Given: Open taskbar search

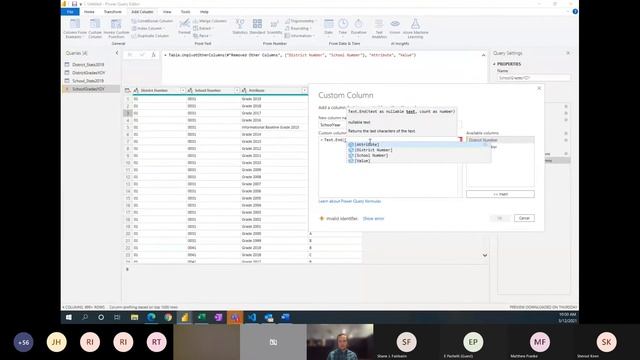Looking at the screenshot, I should [85, 317].
